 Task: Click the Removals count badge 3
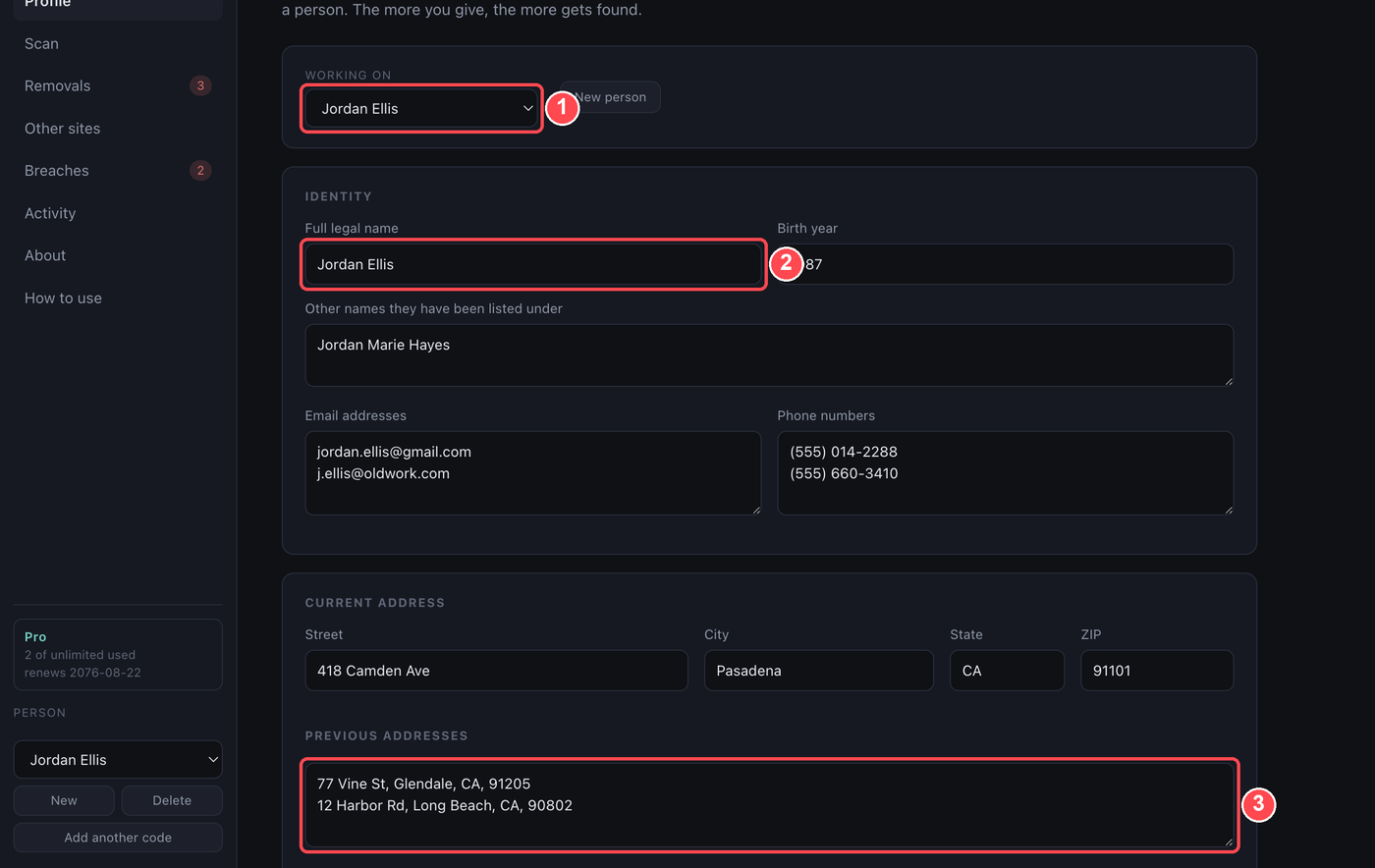[200, 85]
